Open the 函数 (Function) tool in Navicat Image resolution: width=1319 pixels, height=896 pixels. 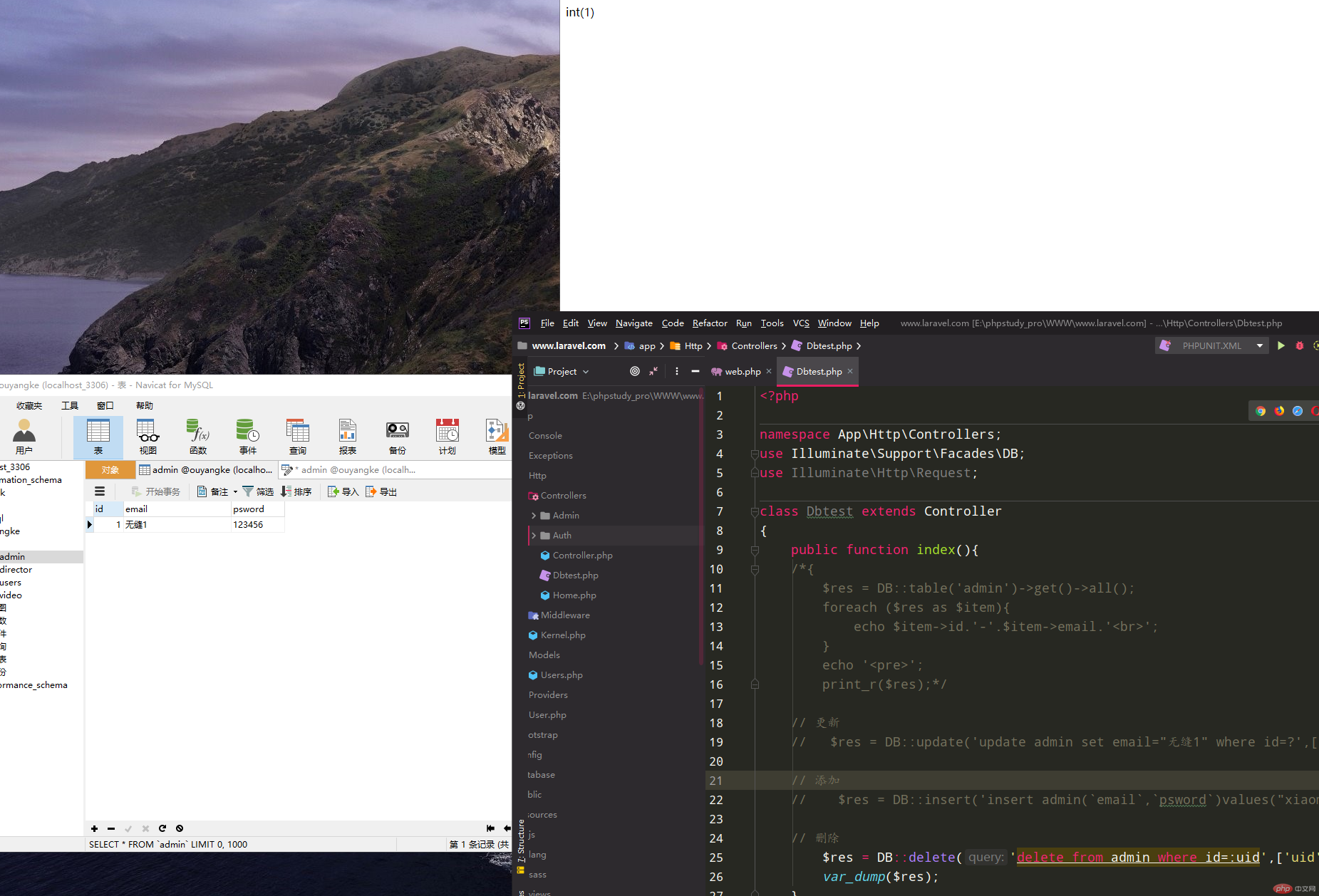198,437
